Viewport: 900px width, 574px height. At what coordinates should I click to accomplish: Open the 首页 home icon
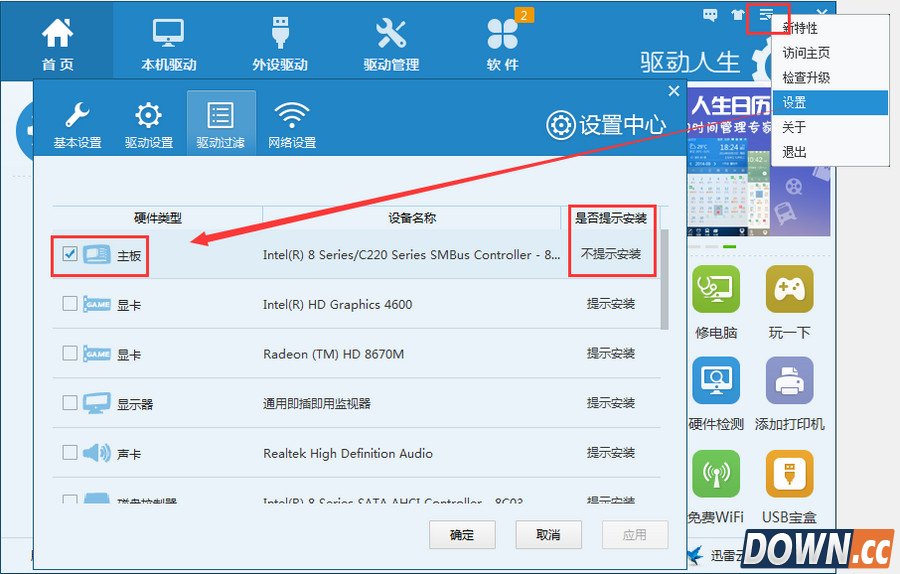tap(57, 35)
